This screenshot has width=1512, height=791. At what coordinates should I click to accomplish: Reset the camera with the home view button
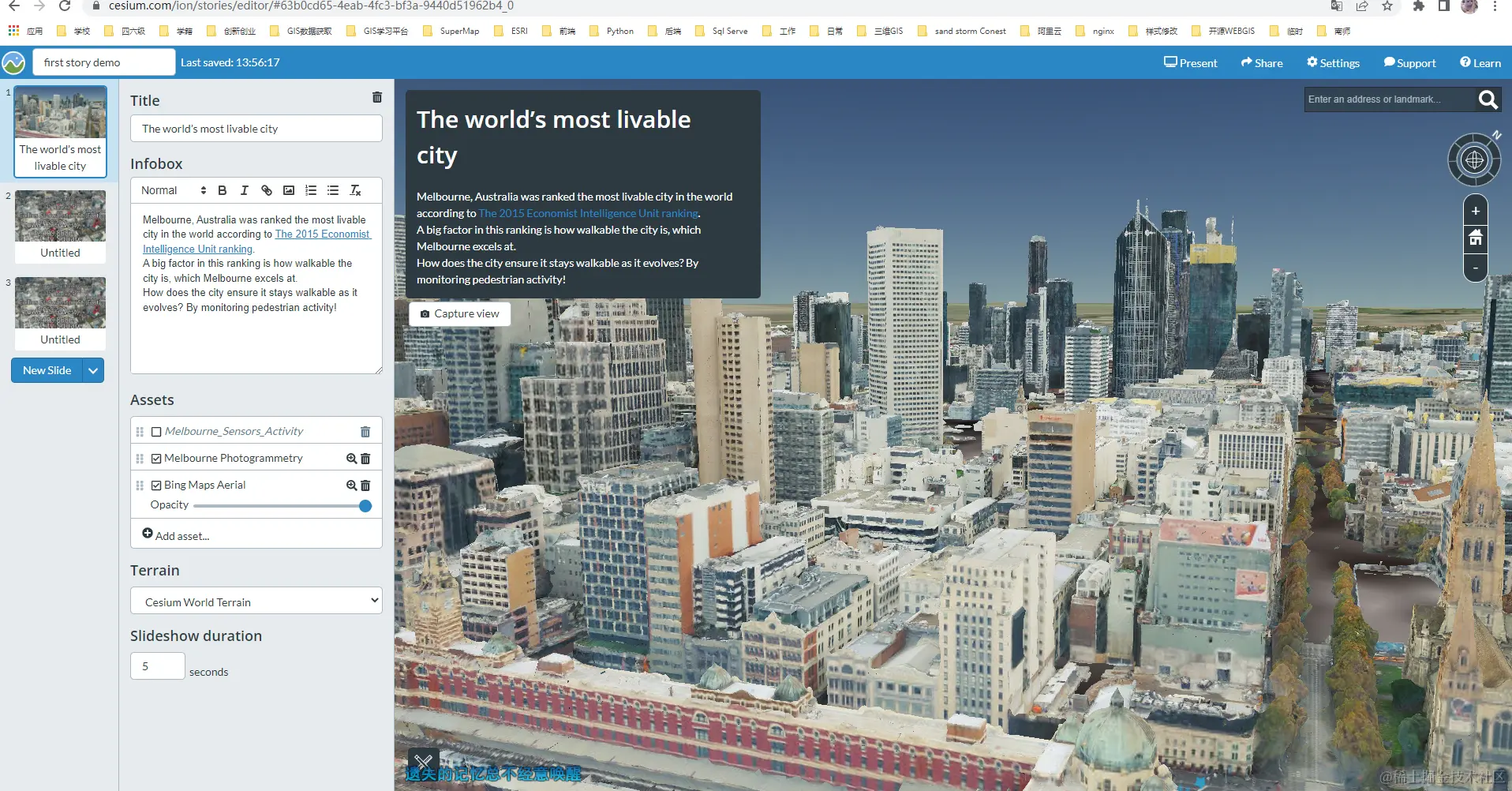point(1476,238)
